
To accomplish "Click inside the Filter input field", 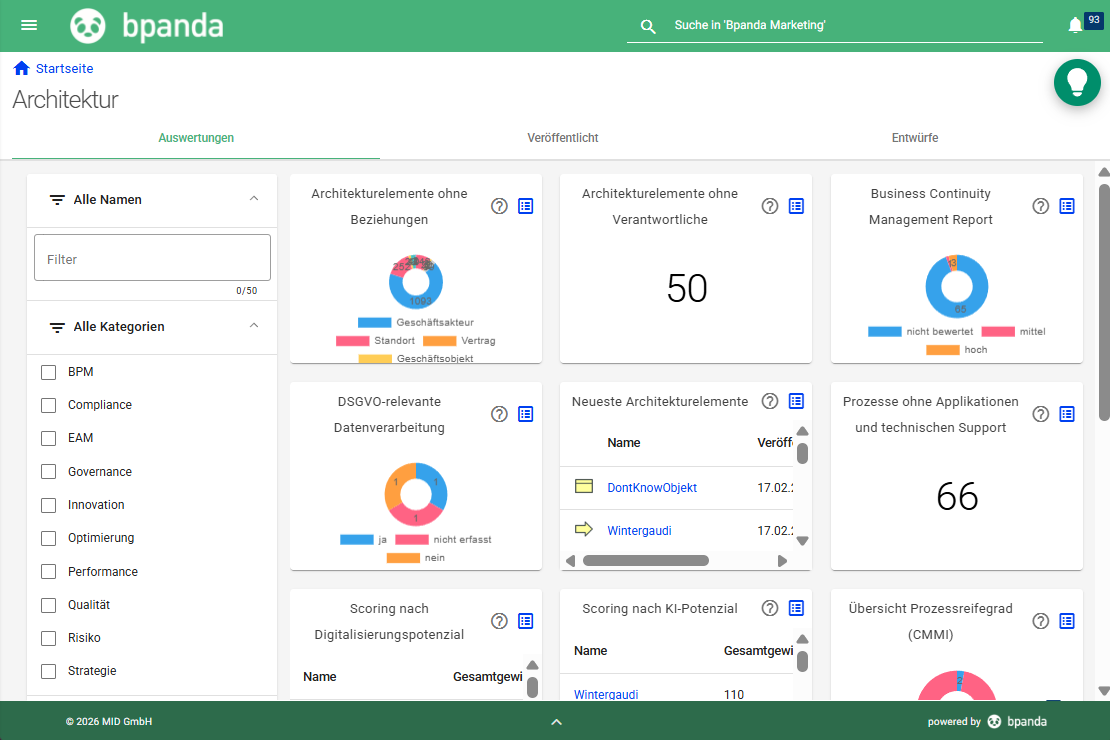I will click(x=151, y=257).
